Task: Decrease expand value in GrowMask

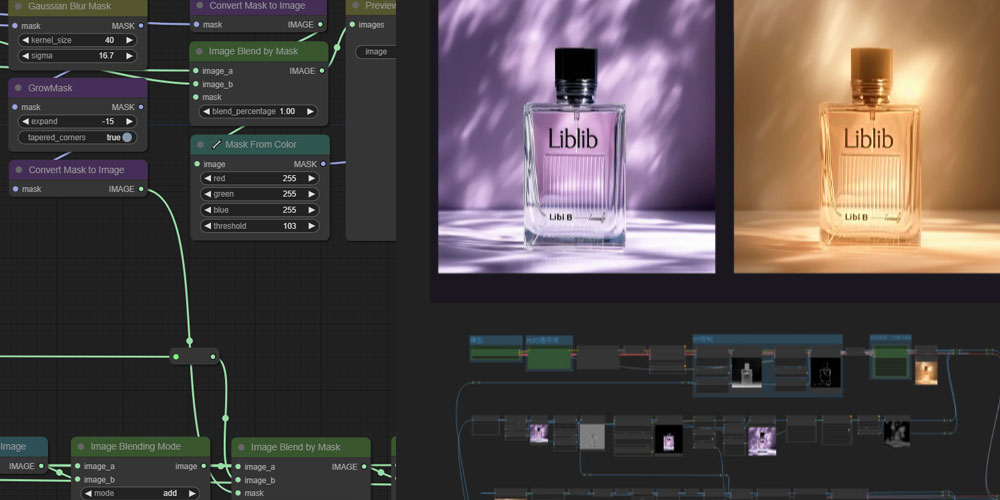Action: coord(26,121)
